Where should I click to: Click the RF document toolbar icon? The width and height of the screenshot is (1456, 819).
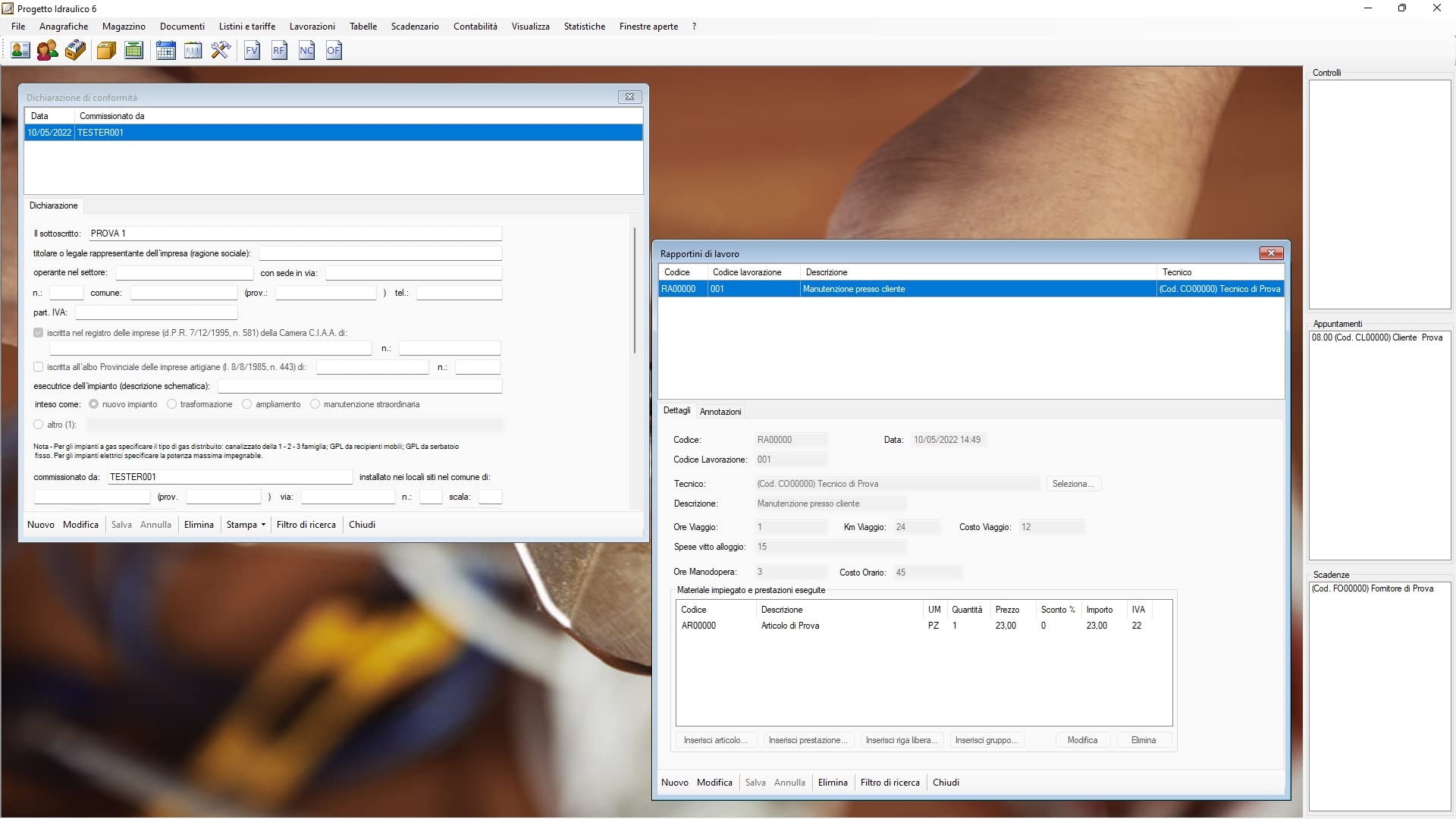[x=279, y=51]
